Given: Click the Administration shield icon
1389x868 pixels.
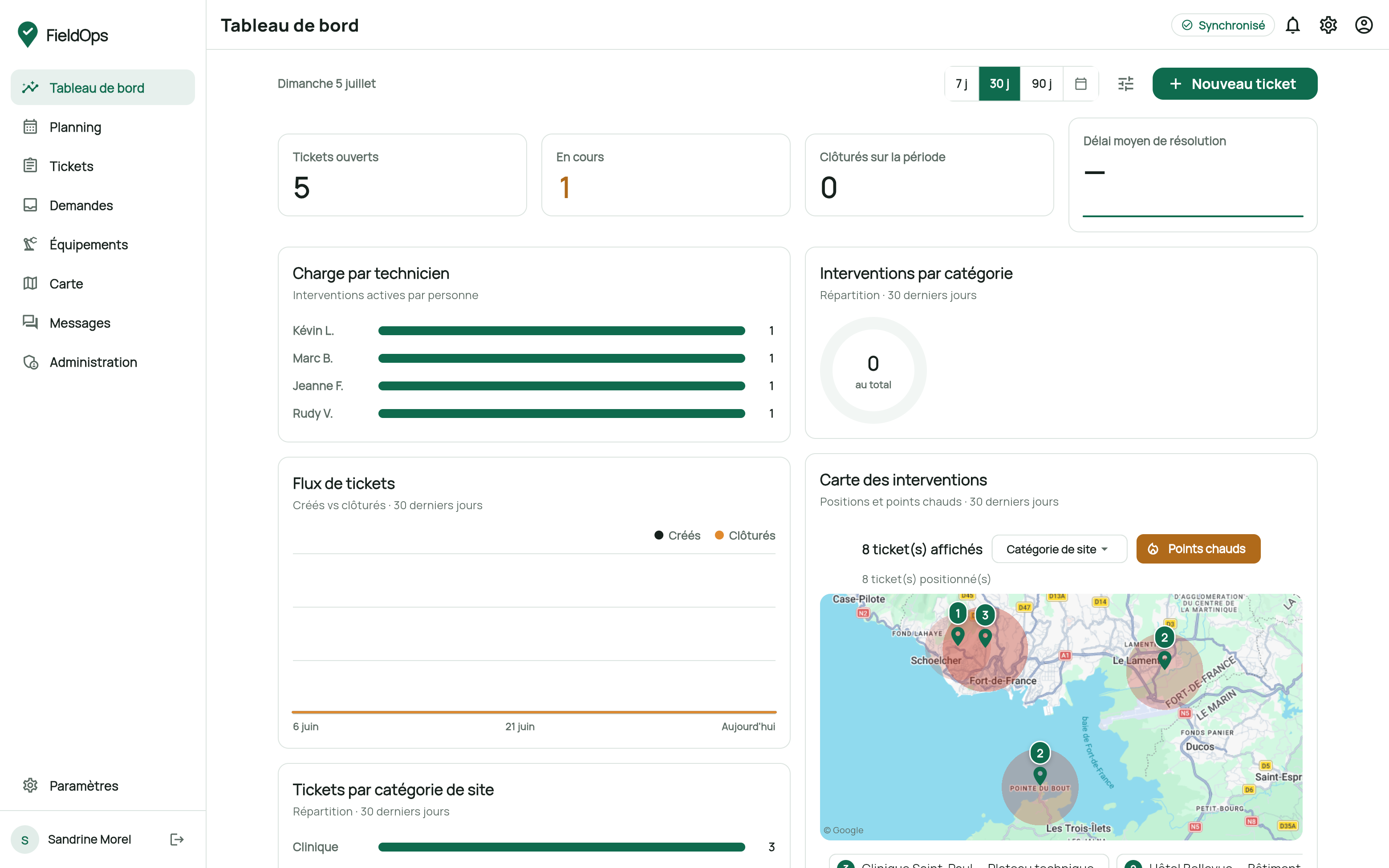Looking at the screenshot, I should pos(30,361).
